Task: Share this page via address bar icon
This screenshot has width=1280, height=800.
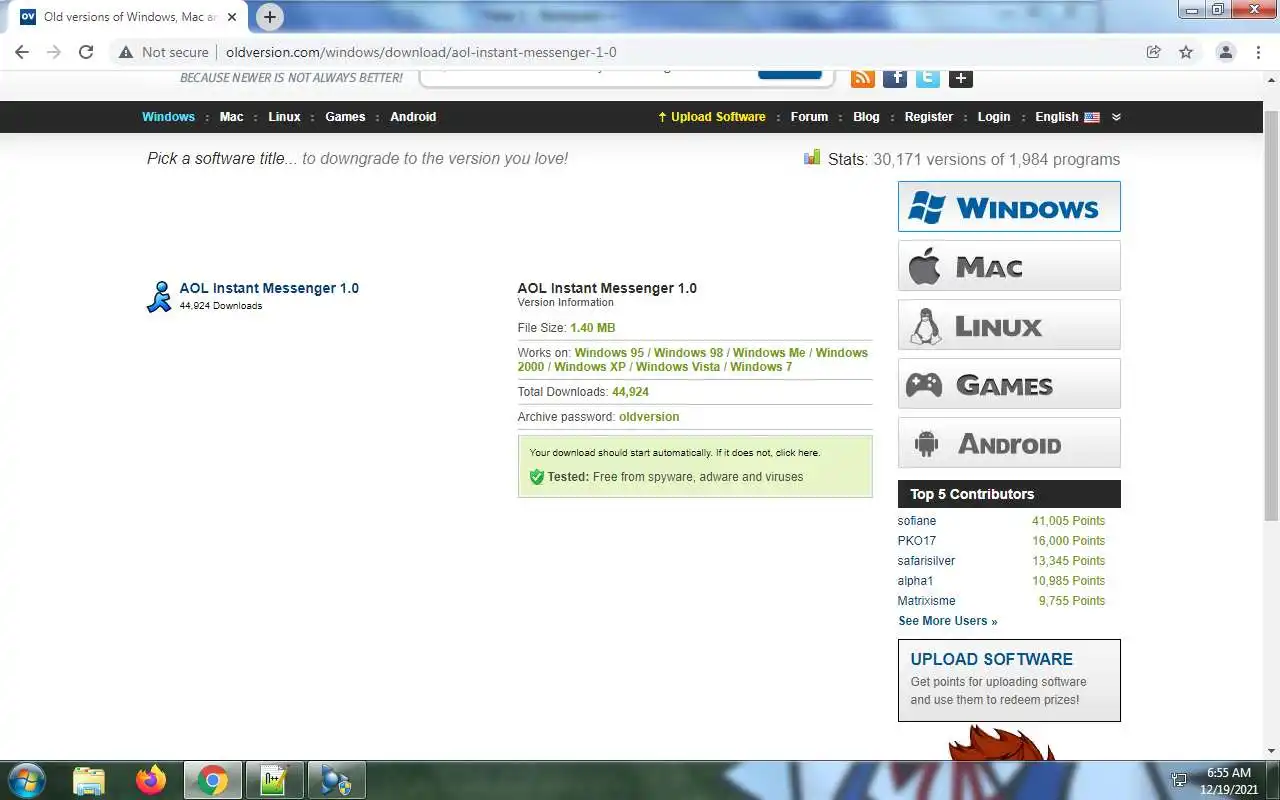Action: click(x=1153, y=52)
